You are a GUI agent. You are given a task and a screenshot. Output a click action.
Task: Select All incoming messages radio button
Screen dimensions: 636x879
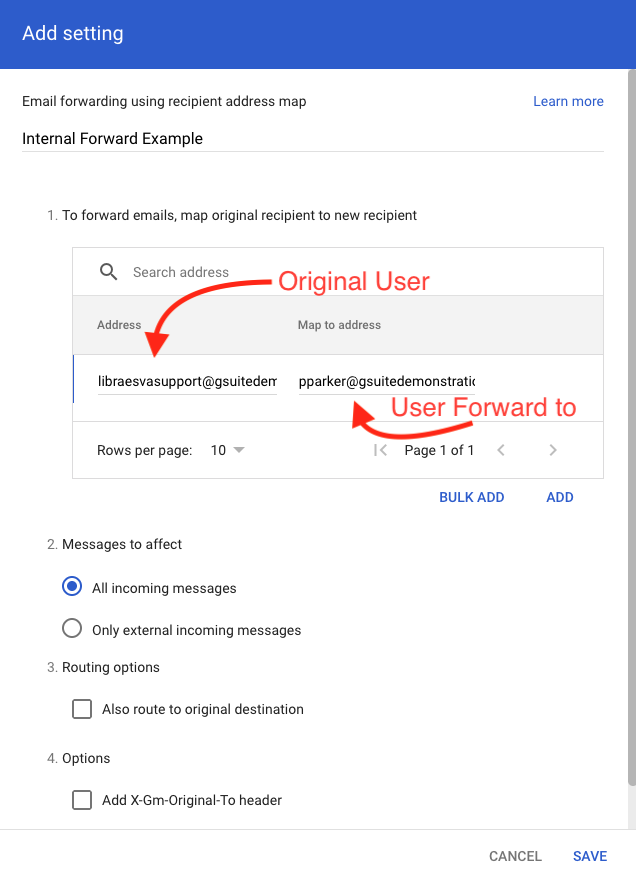(x=72, y=588)
